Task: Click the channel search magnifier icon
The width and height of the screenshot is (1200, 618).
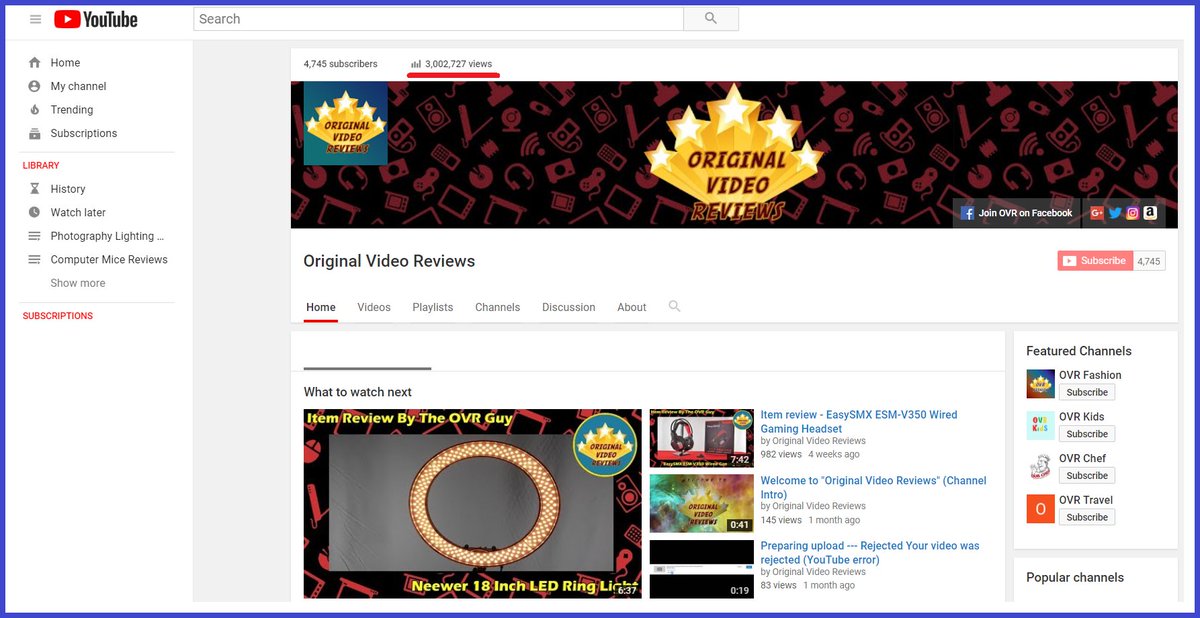Action: 674,306
